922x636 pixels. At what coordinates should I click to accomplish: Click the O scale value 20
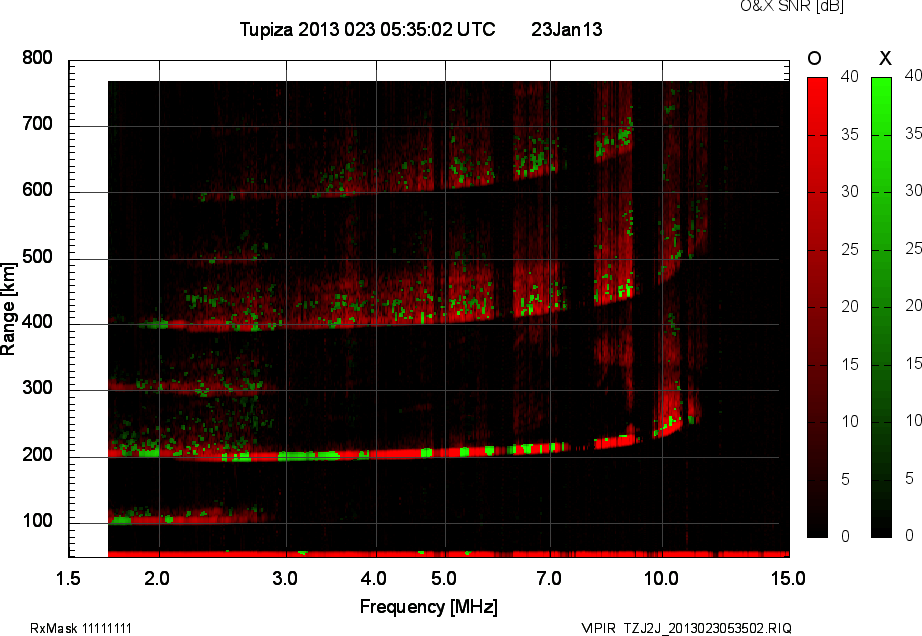point(850,306)
